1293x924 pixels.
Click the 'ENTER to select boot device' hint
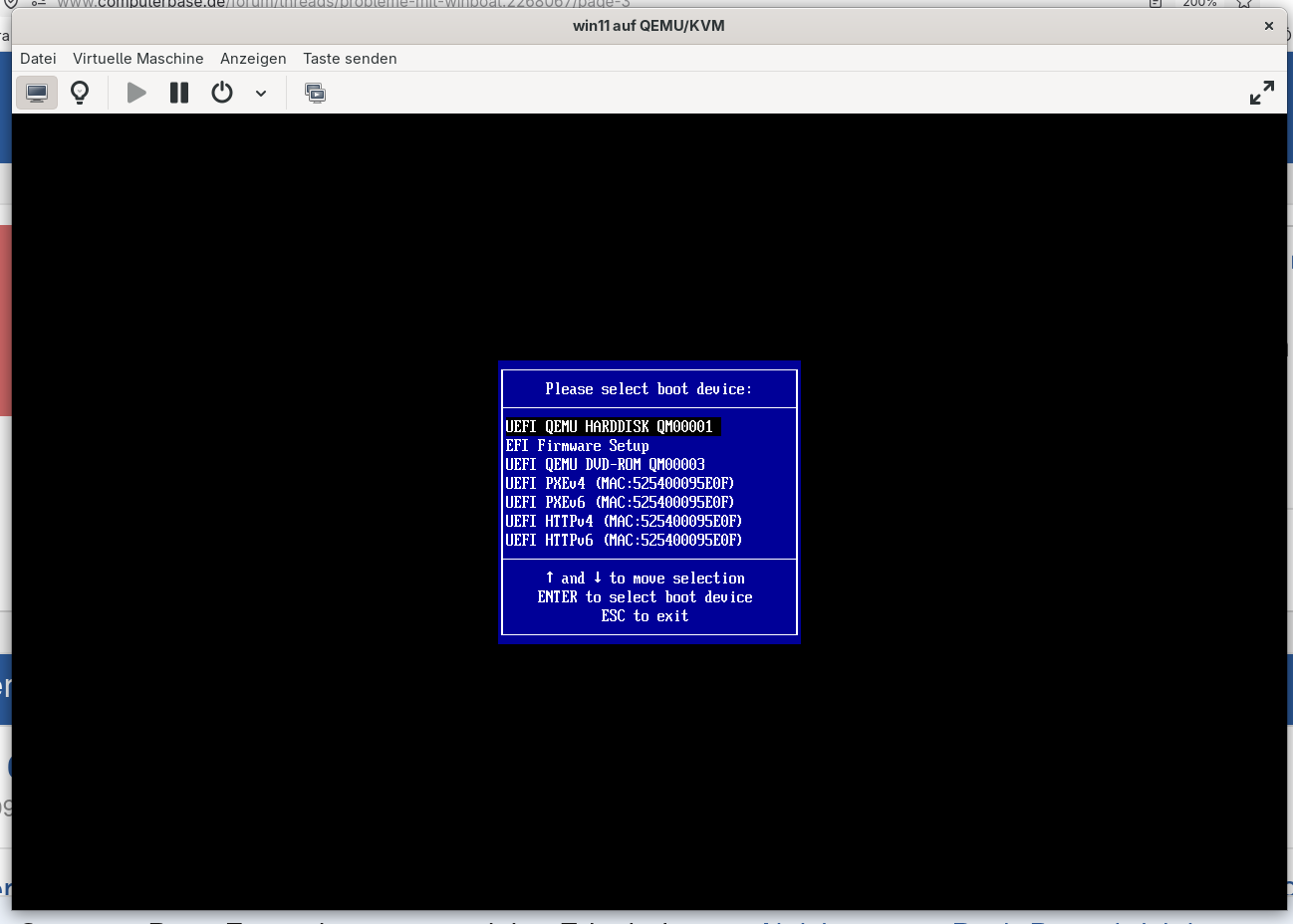click(x=645, y=597)
